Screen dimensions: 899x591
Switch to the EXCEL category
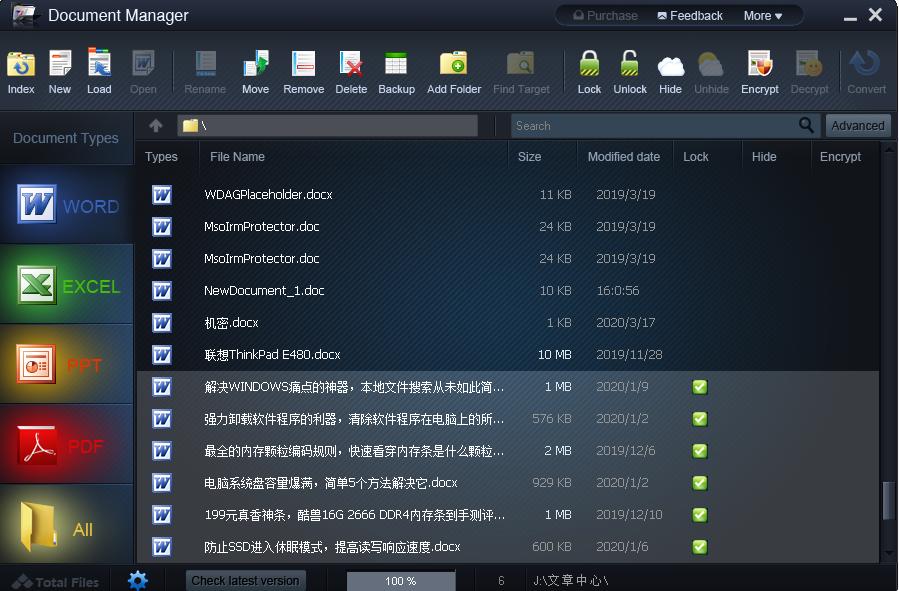(66, 285)
